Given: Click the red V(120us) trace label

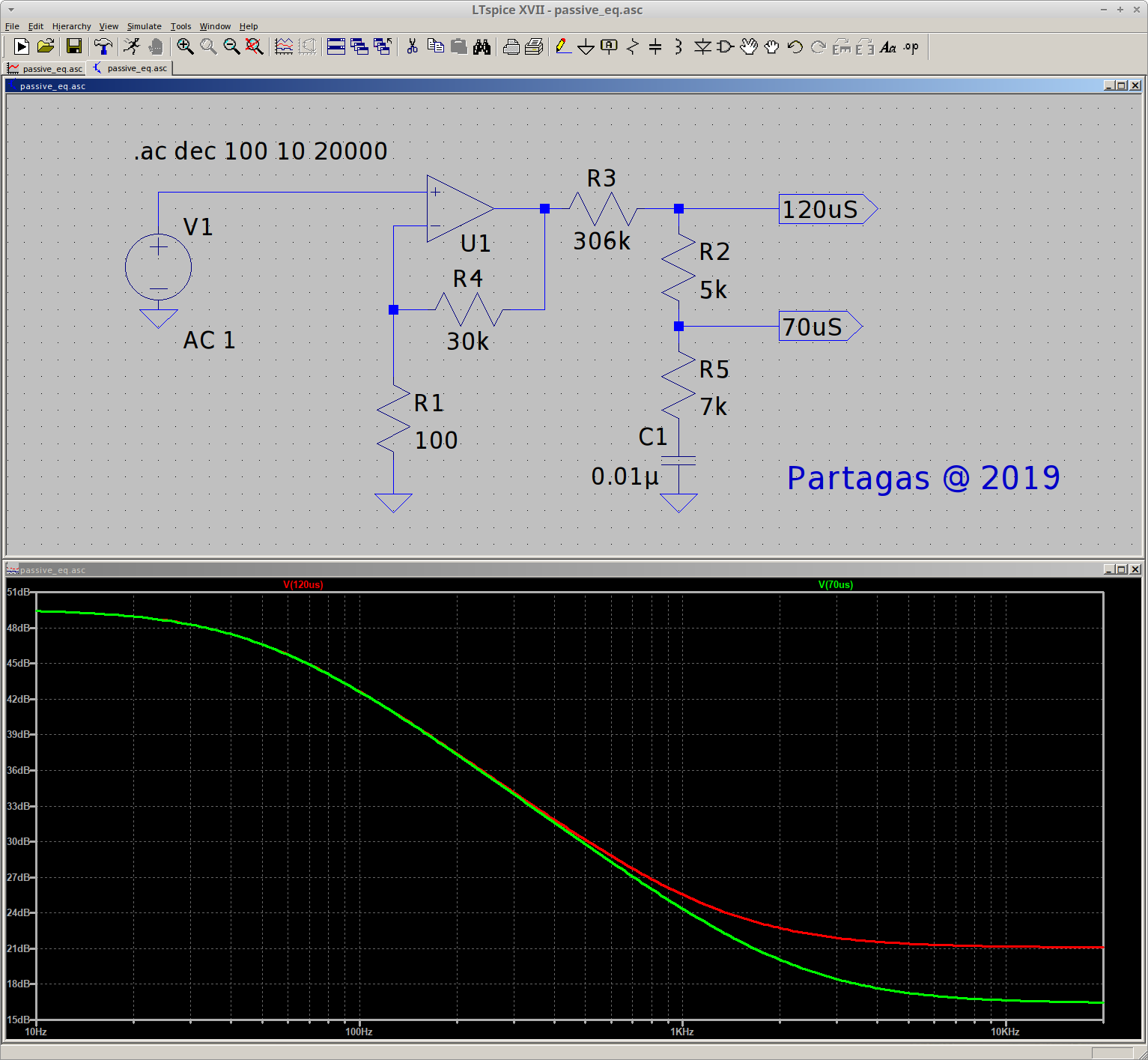Looking at the screenshot, I should click(x=303, y=584).
